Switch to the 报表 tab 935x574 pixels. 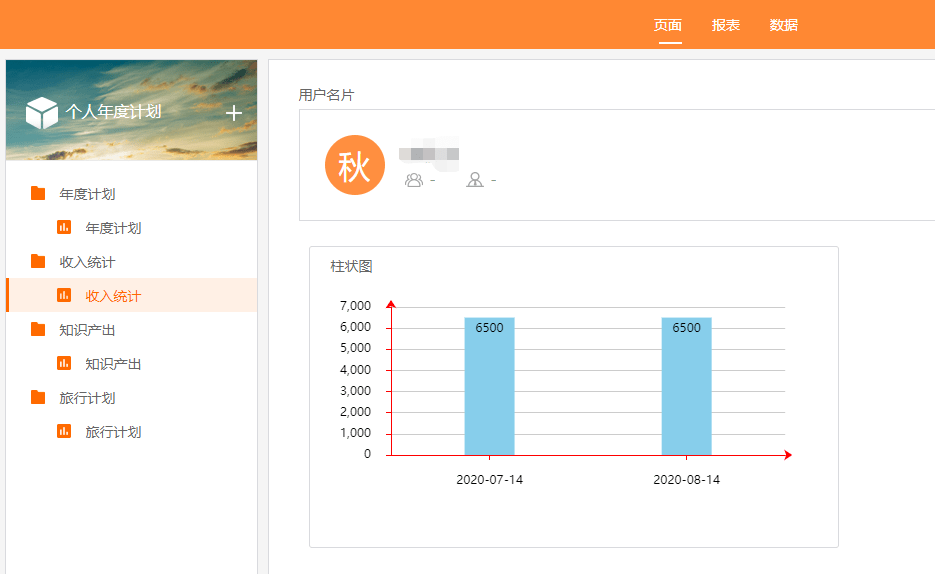(x=726, y=25)
